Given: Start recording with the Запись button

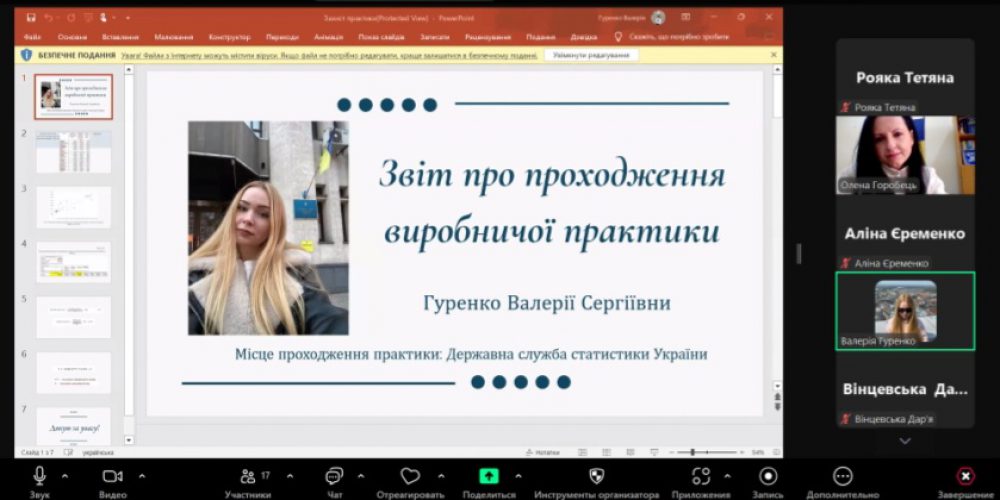Looking at the screenshot, I should tap(768, 476).
